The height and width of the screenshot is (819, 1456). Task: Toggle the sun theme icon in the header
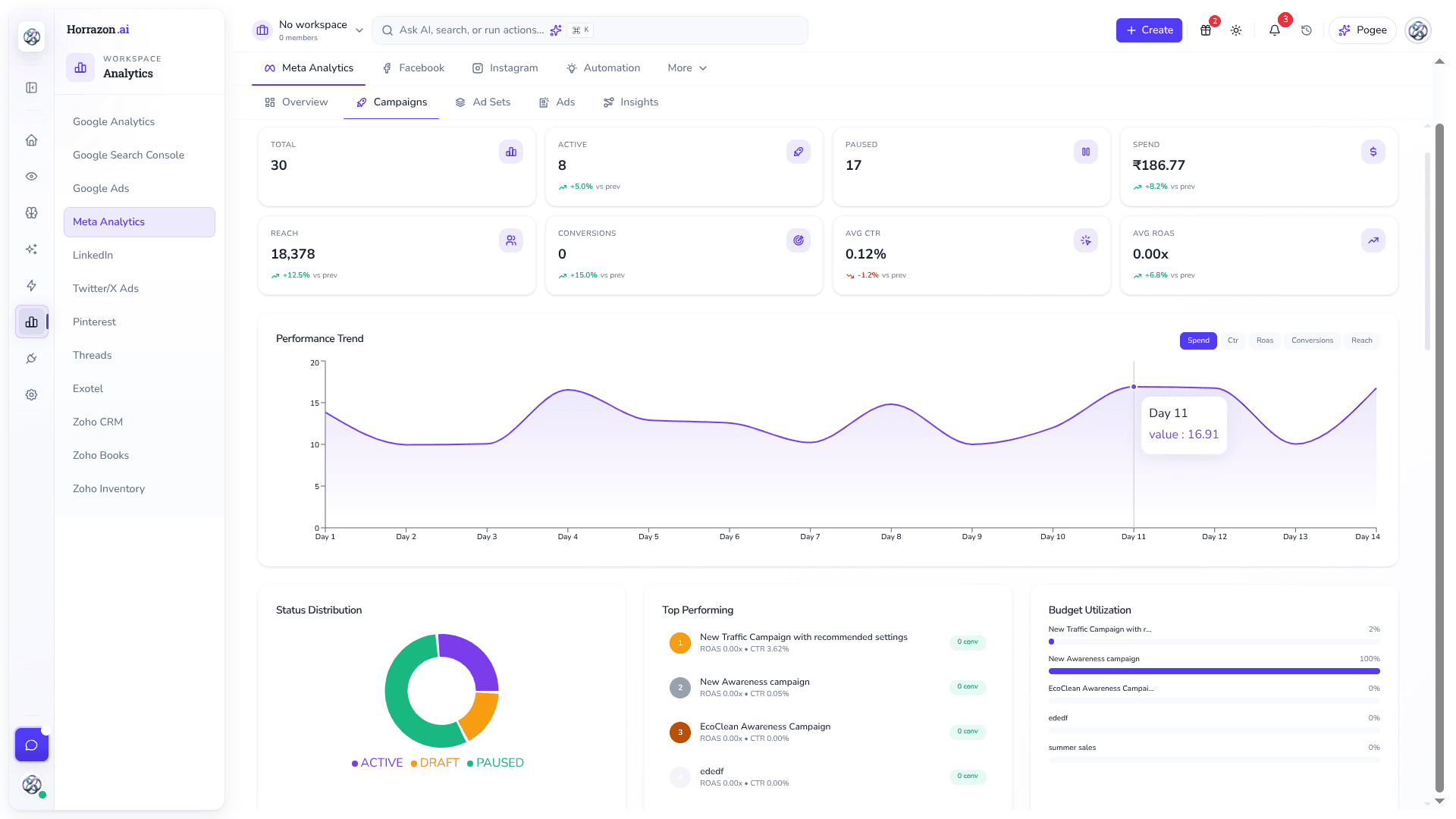pos(1236,30)
